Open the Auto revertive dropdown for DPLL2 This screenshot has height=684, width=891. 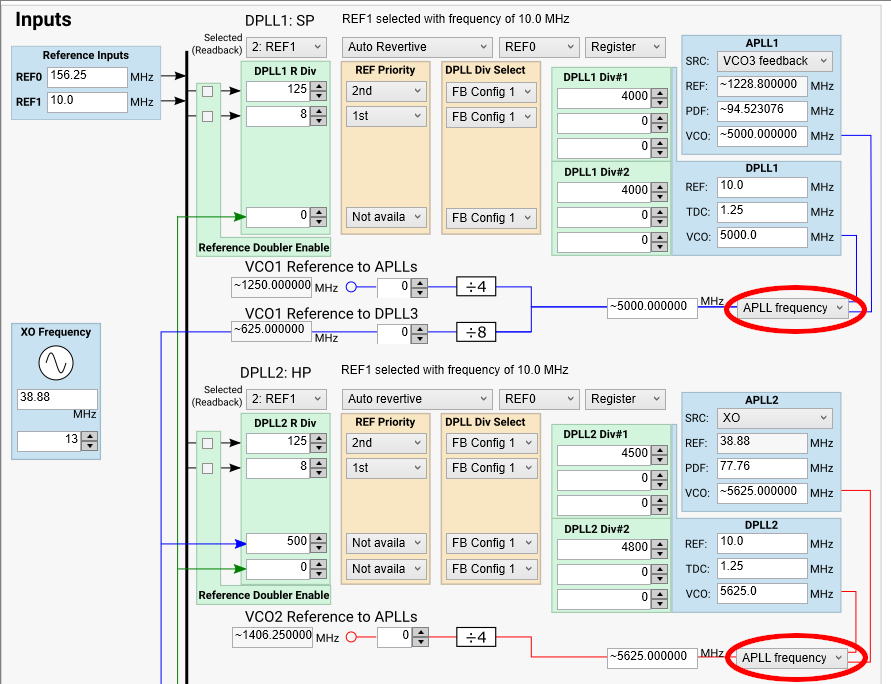point(417,398)
